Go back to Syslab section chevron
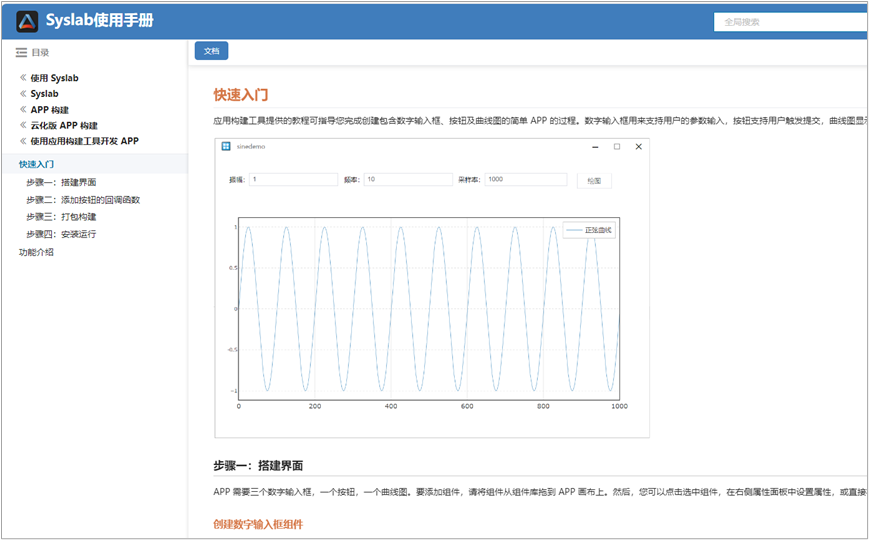 pos(23,93)
